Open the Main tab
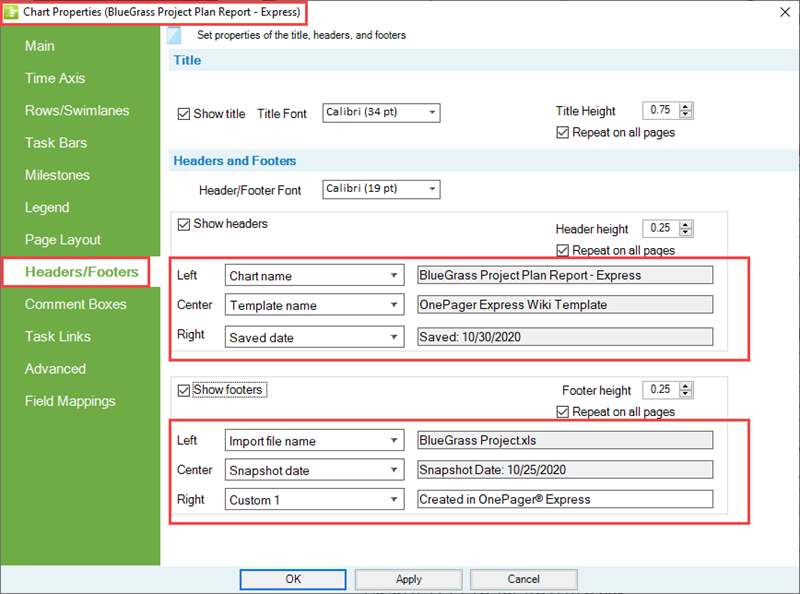 pyautogui.click(x=40, y=46)
